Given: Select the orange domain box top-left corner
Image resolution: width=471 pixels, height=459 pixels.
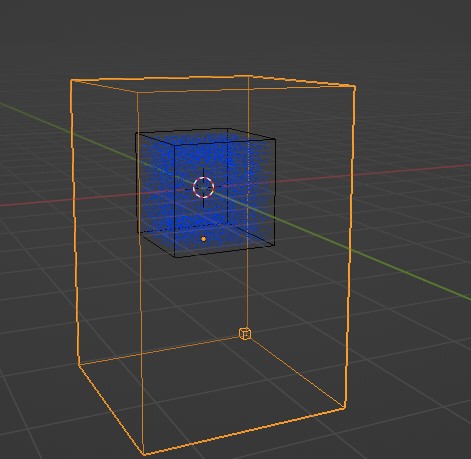Looking at the screenshot, I should [x=71, y=80].
